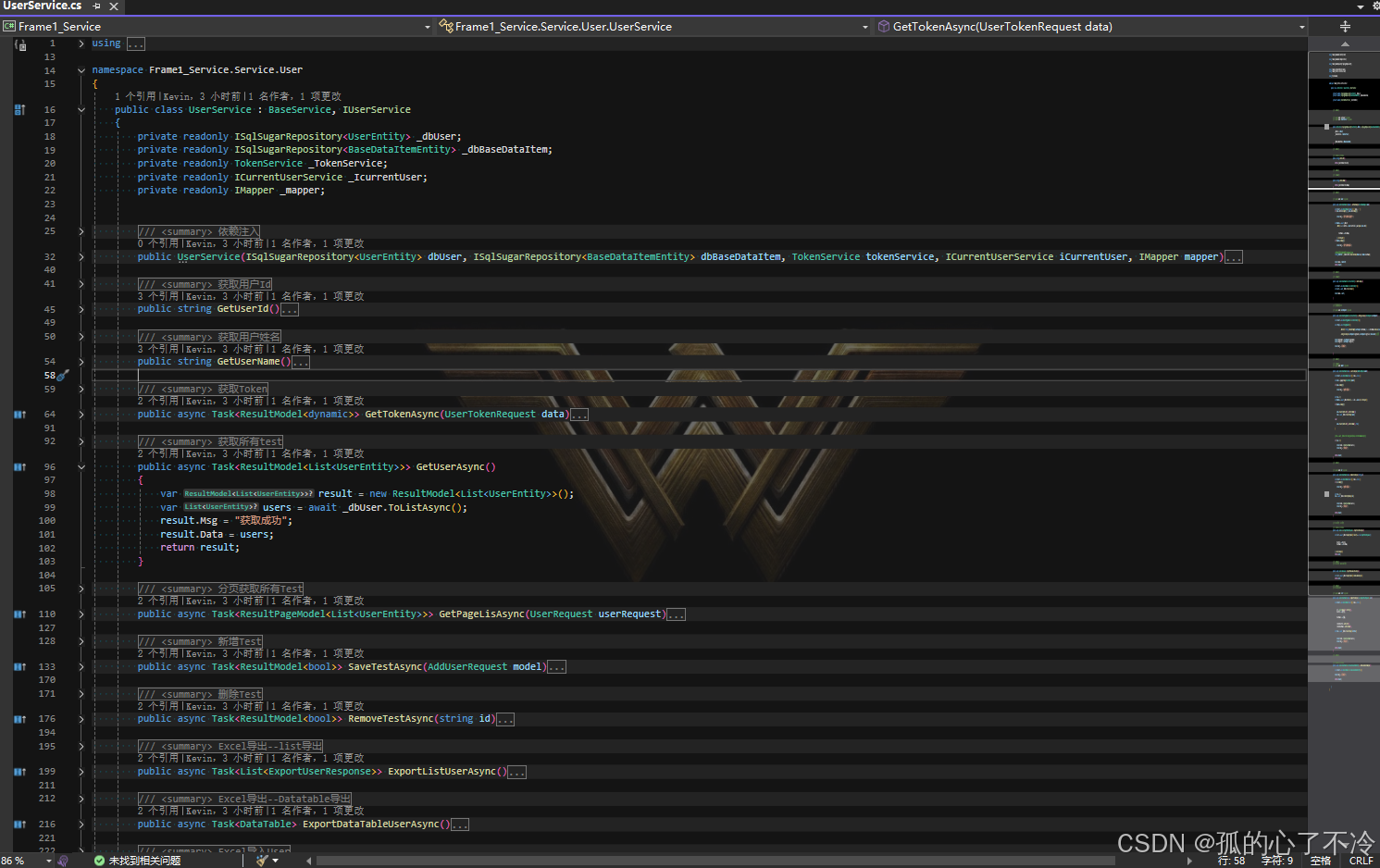1380x868 pixels.
Task: Click the CodeLens references above GetUserAsync
Action: [x=251, y=453]
